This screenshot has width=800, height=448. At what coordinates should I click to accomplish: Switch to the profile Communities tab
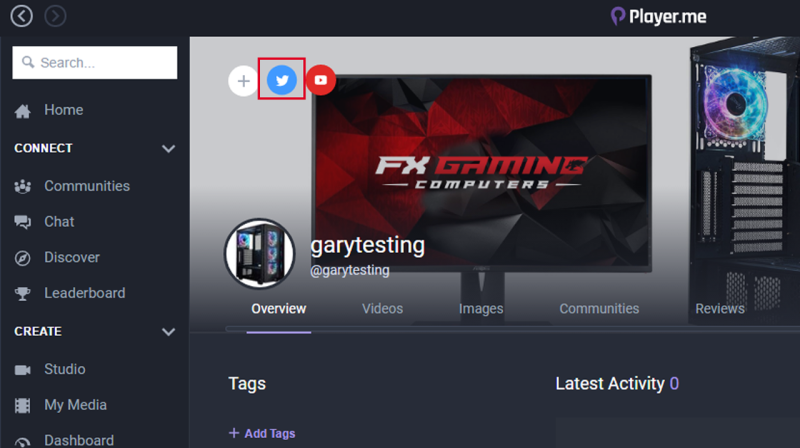(599, 309)
